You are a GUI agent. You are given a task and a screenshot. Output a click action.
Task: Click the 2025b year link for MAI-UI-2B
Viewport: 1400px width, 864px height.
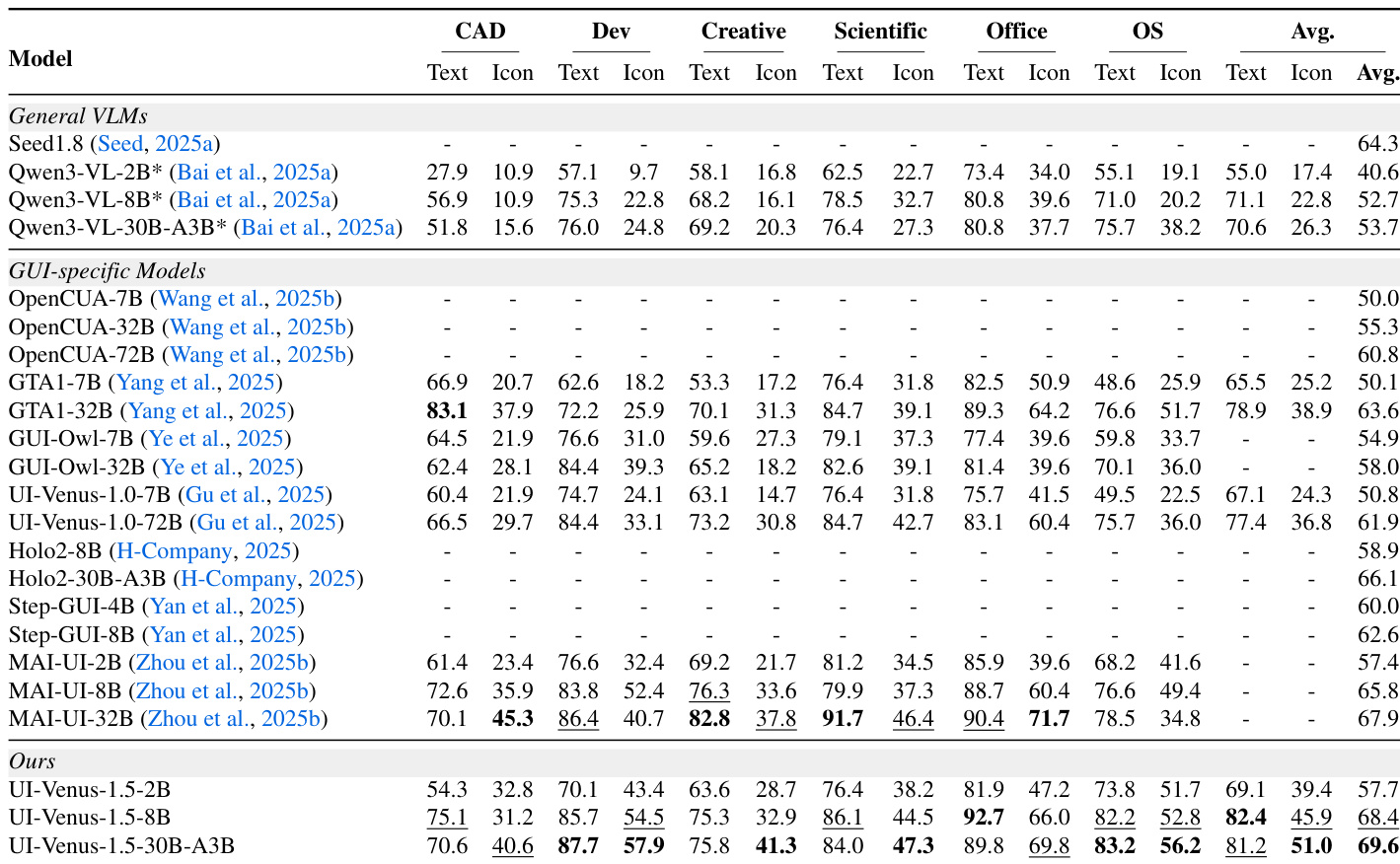282,663
